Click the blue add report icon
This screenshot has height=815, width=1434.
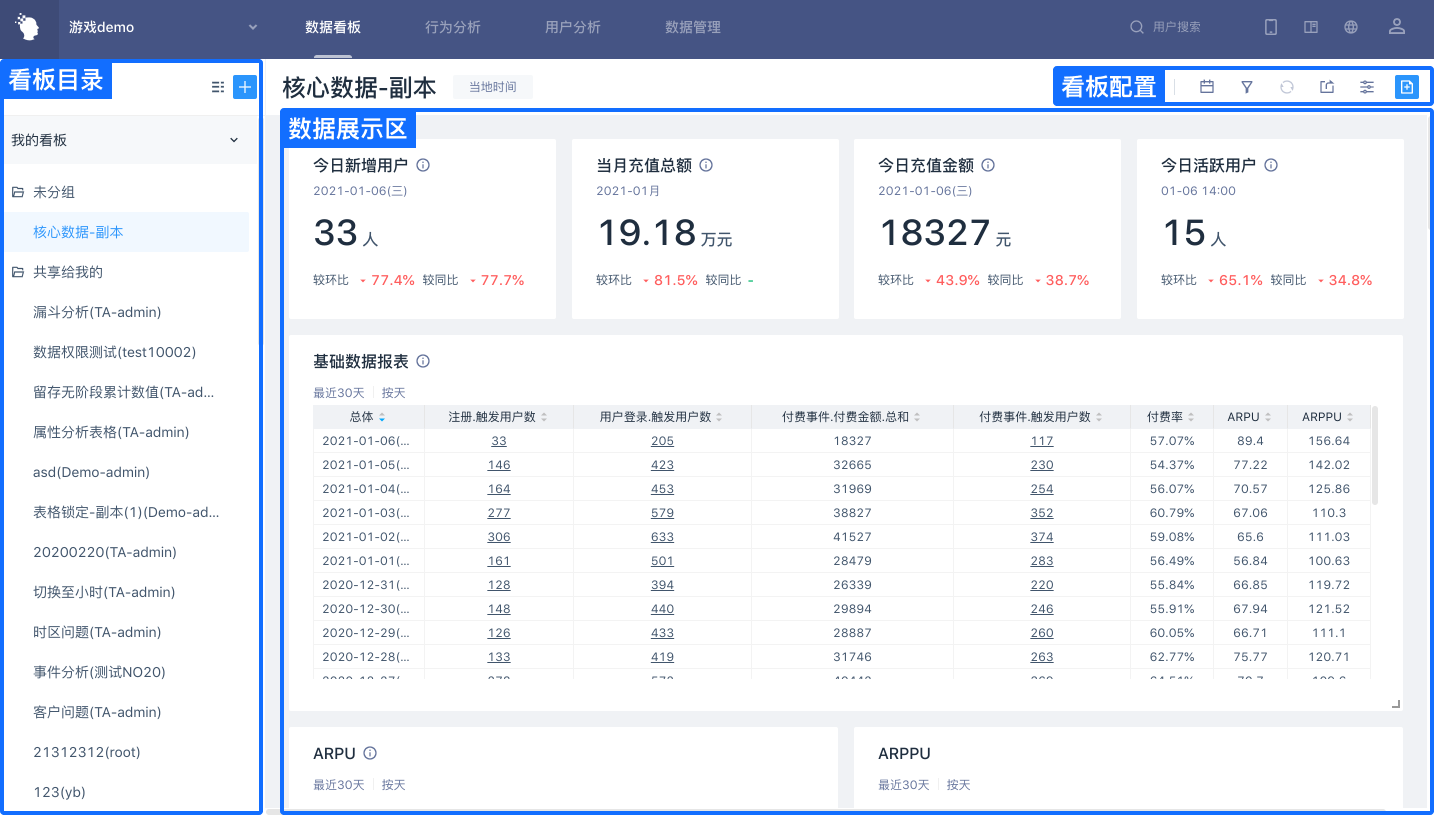pyautogui.click(x=1407, y=87)
